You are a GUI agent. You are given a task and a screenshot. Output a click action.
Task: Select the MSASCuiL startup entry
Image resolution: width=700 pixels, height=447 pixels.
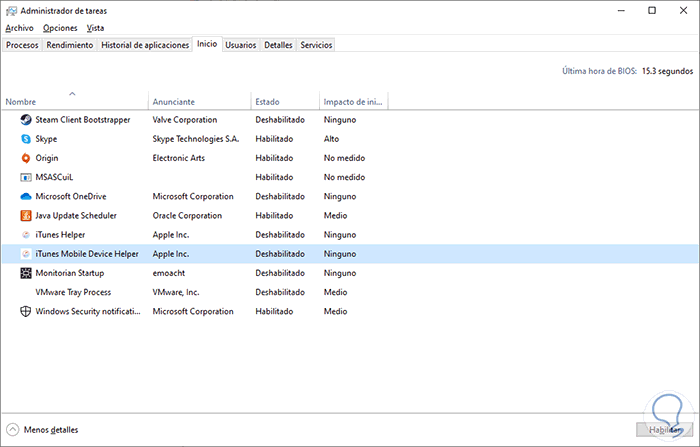click(55, 177)
